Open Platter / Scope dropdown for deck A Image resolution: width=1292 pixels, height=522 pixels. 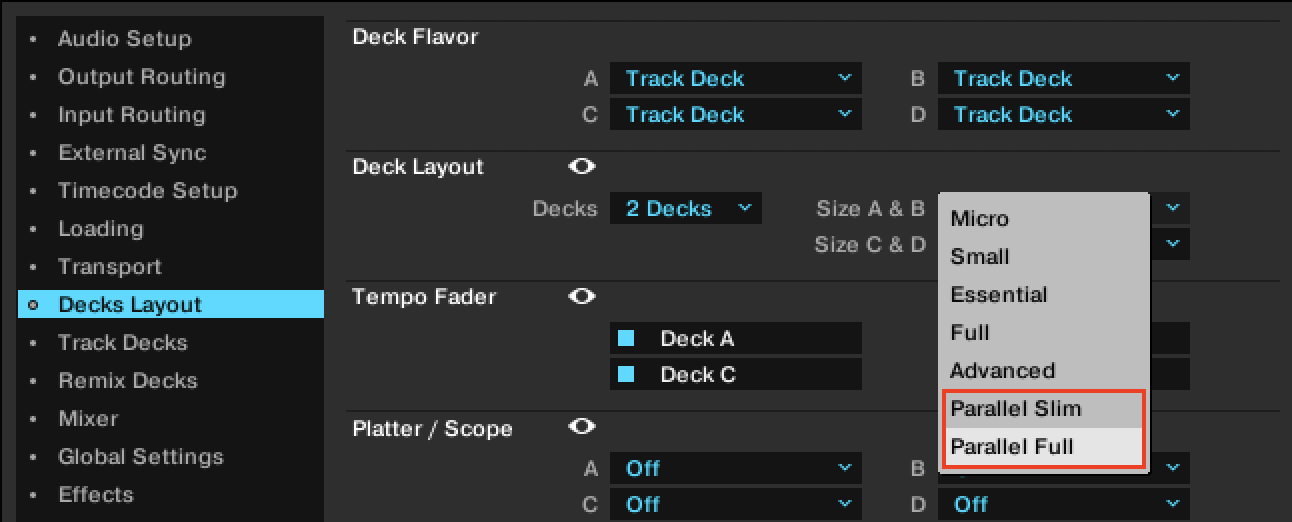click(x=736, y=468)
